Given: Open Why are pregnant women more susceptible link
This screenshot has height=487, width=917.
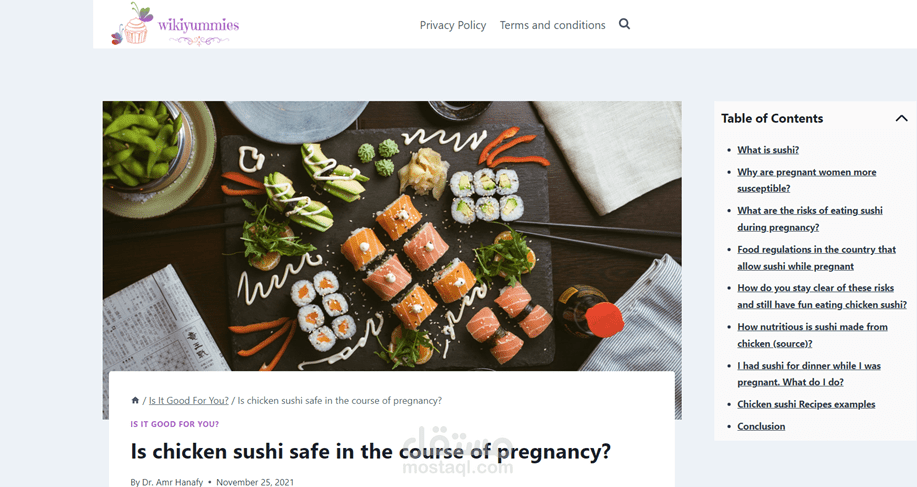Looking at the screenshot, I should pos(806,180).
